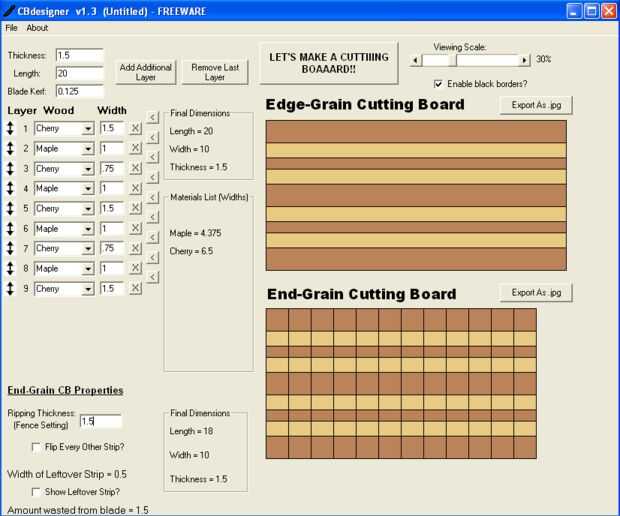Click the insert arrow between layers 1 and 2
This screenshot has height=516, width=620.
tap(153, 138)
